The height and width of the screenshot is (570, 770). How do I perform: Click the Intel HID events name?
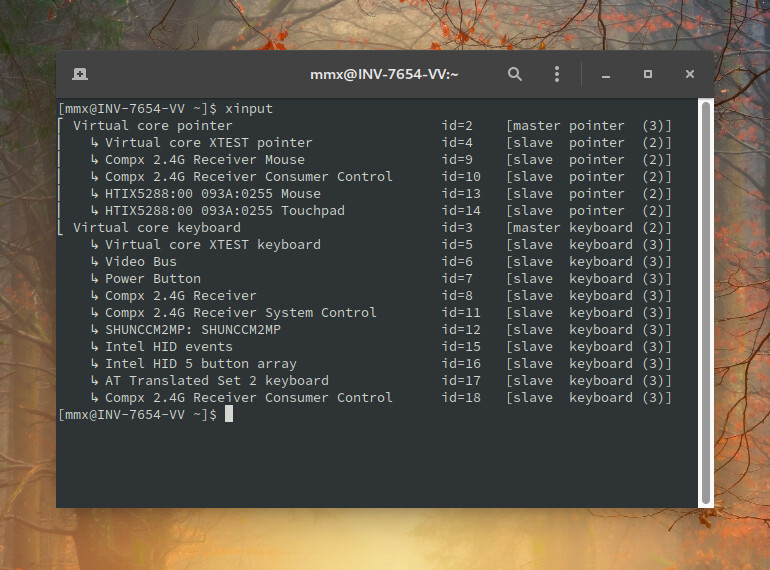pyautogui.click(x=169, y=347)
